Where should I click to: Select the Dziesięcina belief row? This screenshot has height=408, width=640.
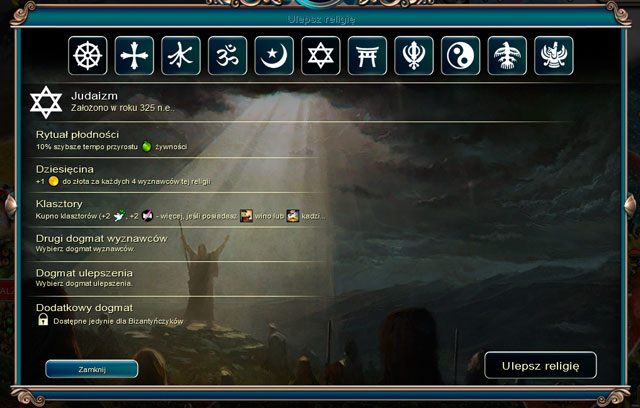178,175
